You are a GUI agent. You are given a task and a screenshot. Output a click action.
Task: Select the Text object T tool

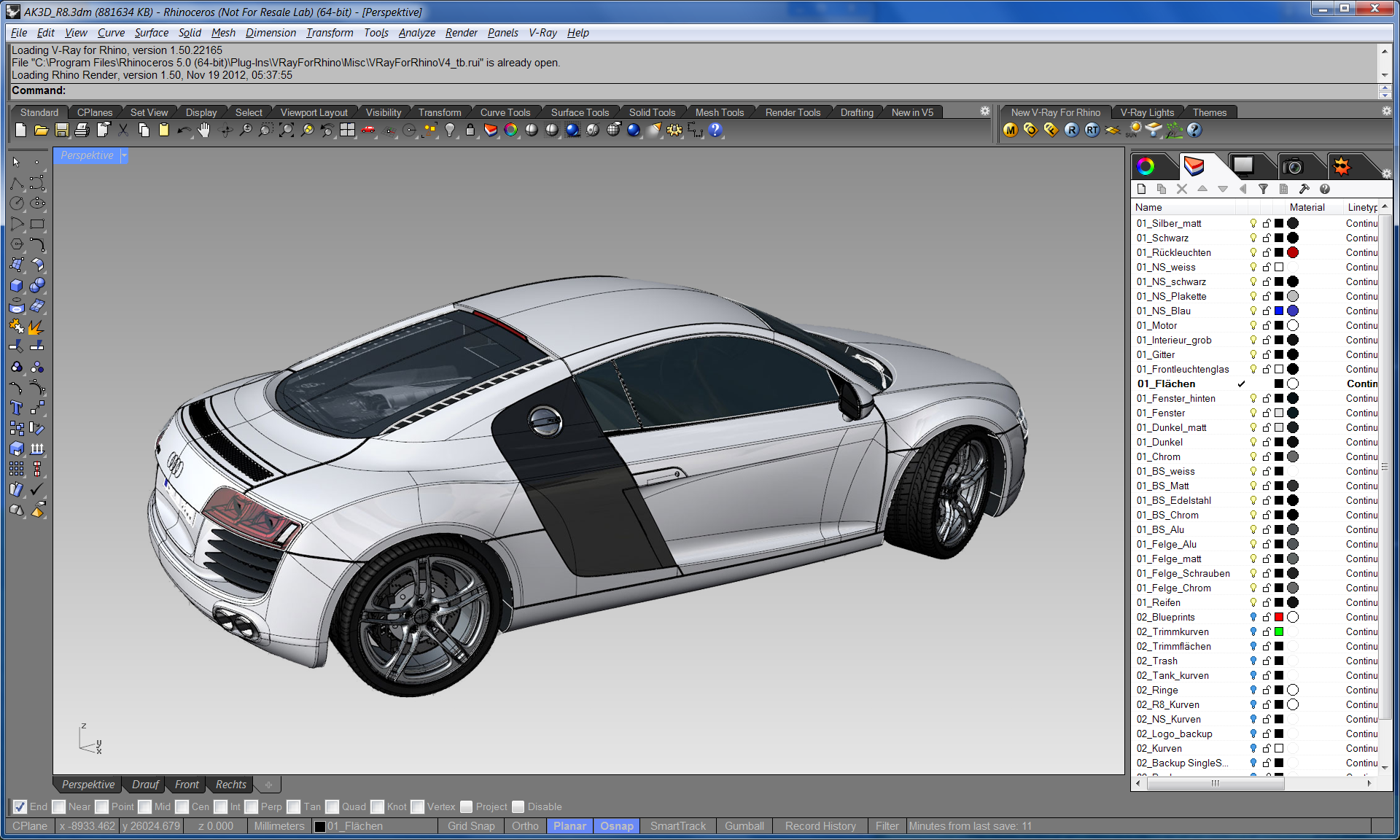(x=17, y=408)
